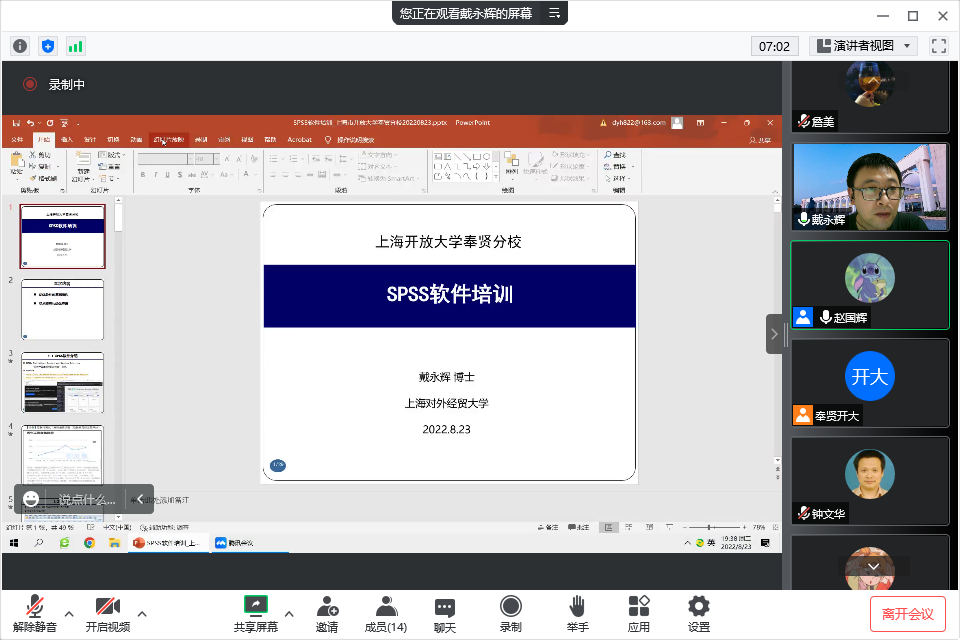This screenshot has width=960, height=640.
Task: Leave the meeting via 离开会议
Action: [x=907, y=614]
